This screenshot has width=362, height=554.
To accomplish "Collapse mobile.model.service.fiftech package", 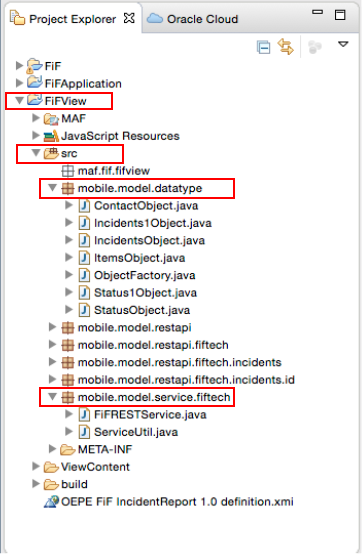I will tap(52, 397).
